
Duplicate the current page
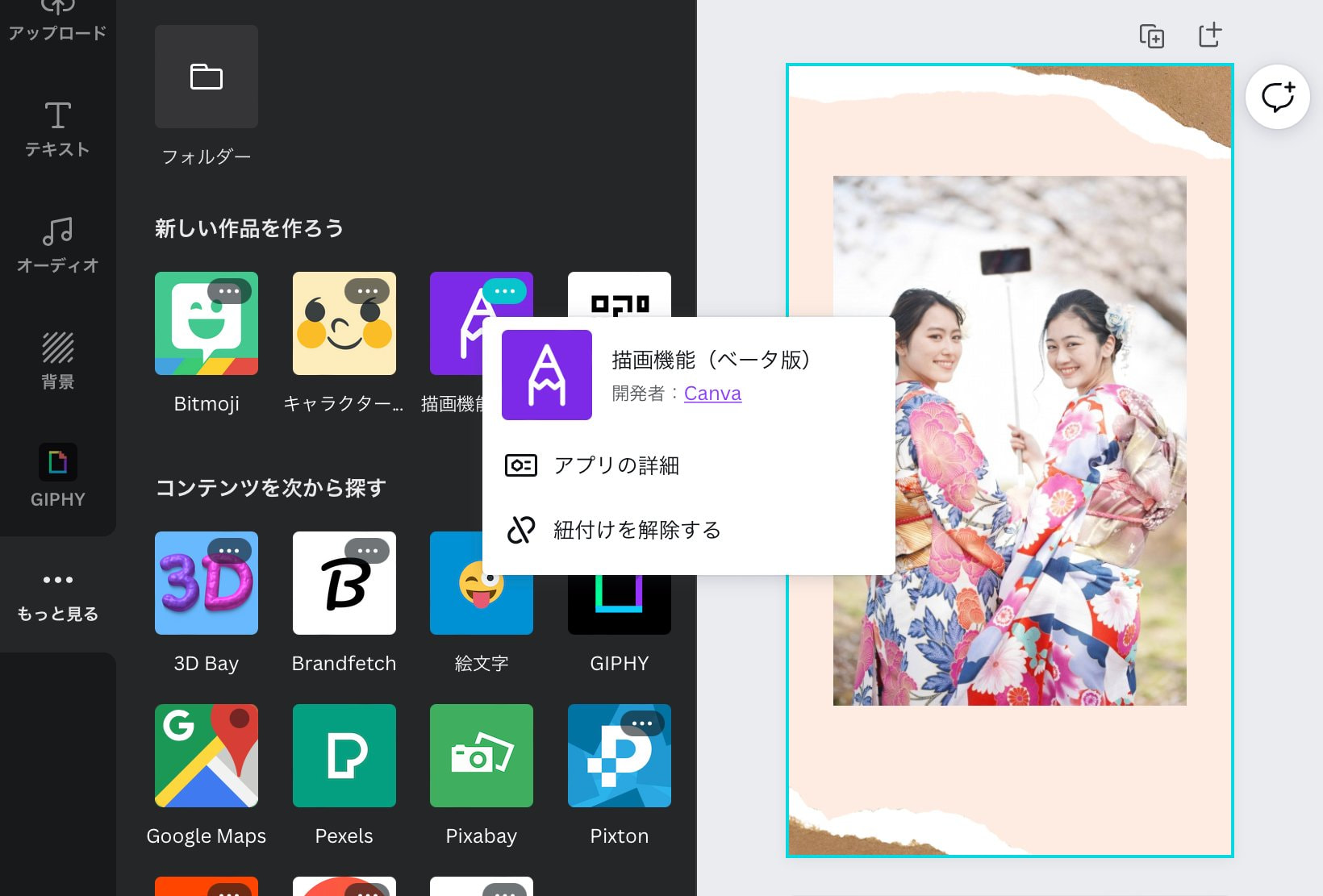(x=1153, y=36)
